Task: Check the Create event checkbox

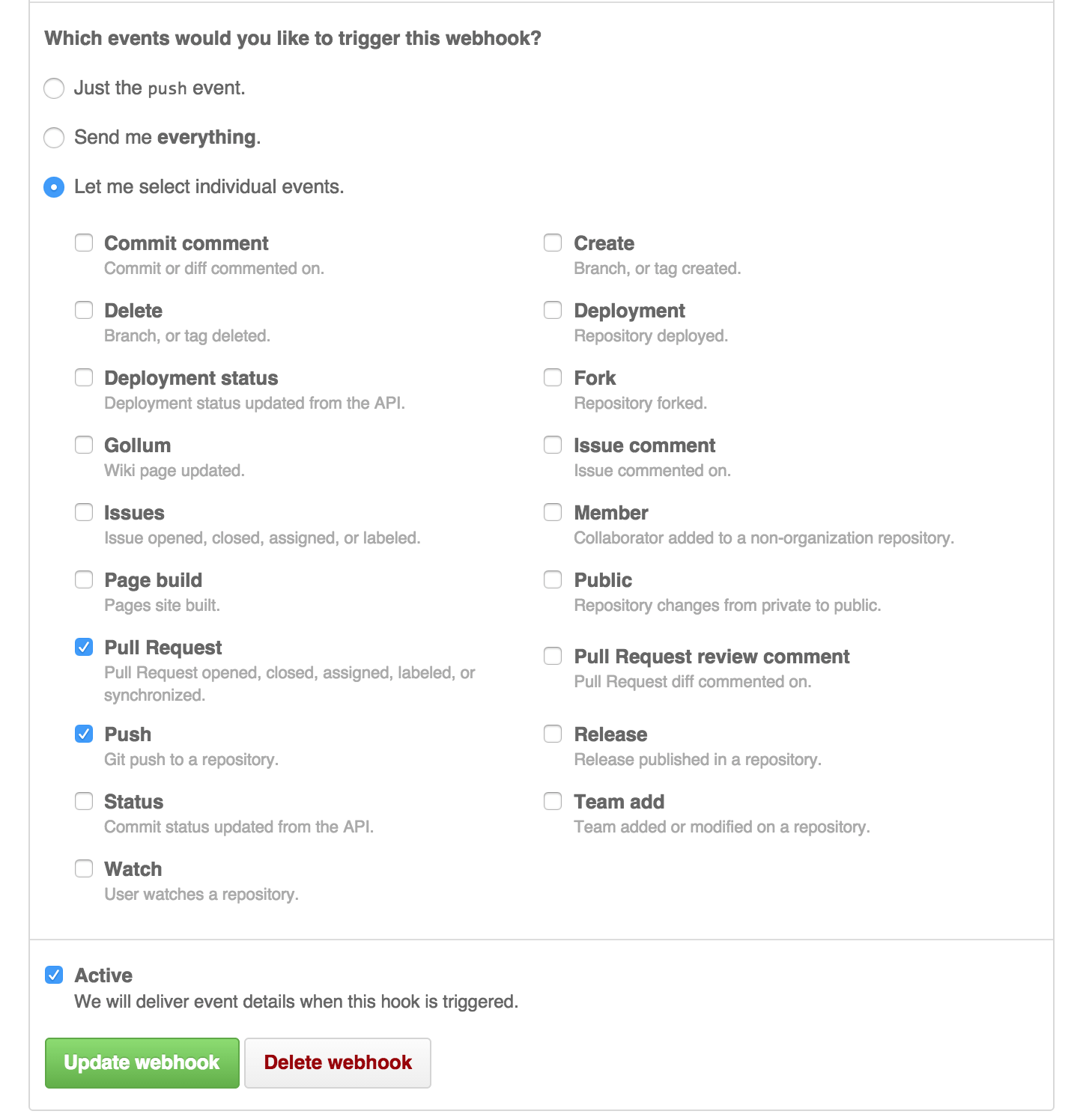Action: coord(553,243)
